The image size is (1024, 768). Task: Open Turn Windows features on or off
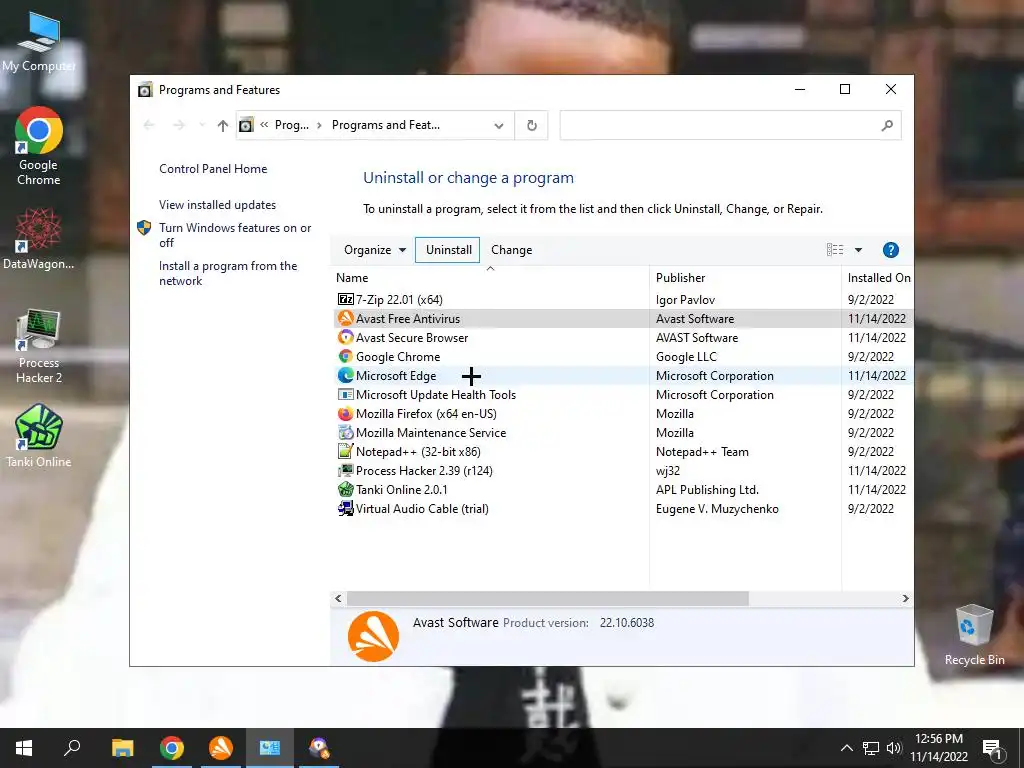click(235, 235)
